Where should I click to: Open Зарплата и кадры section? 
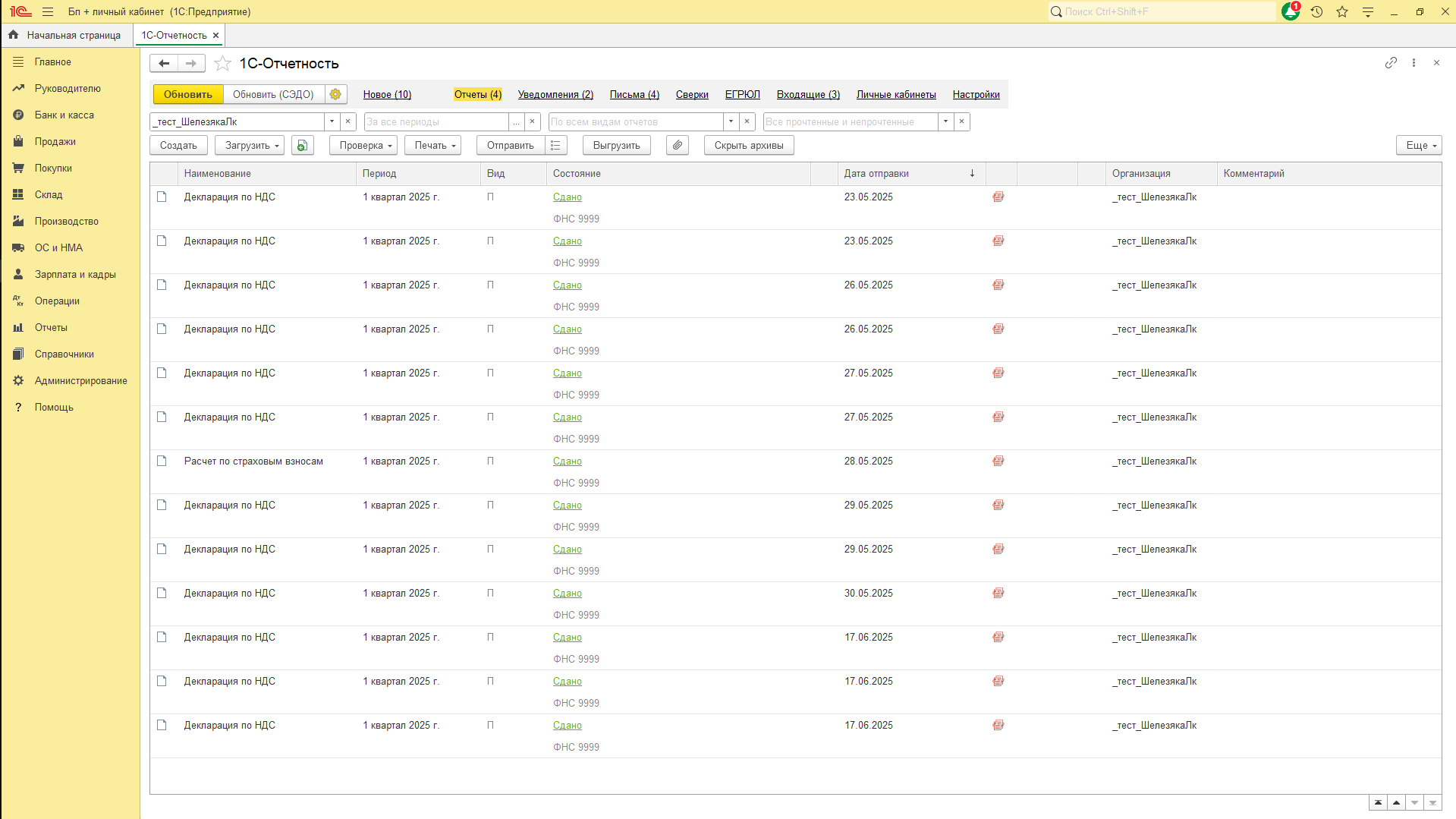[x=70, y=274]
